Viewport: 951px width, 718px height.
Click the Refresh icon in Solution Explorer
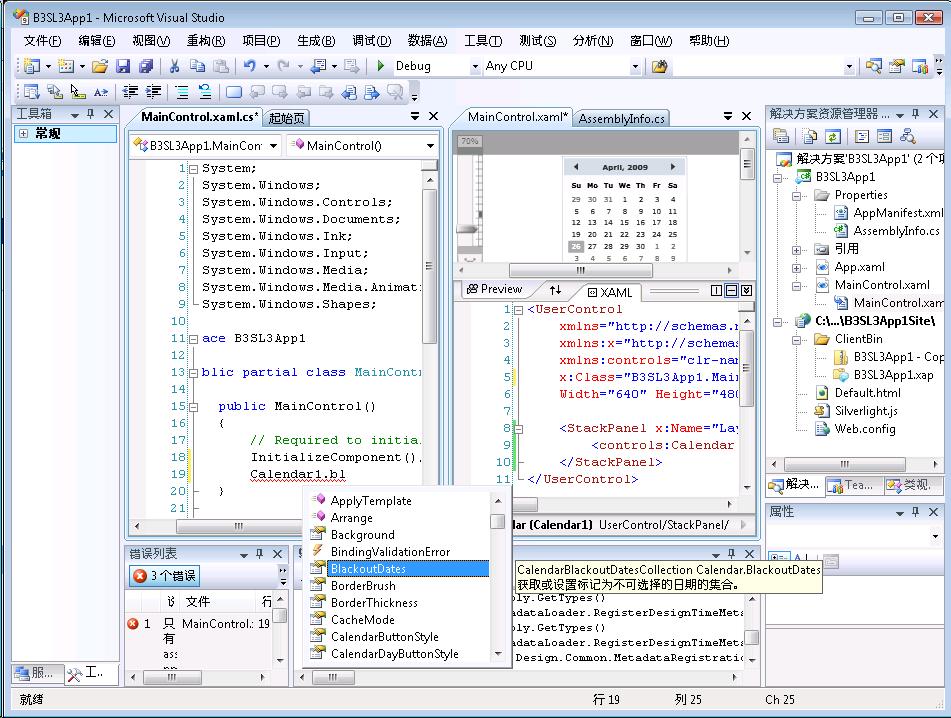click(832, 136)
